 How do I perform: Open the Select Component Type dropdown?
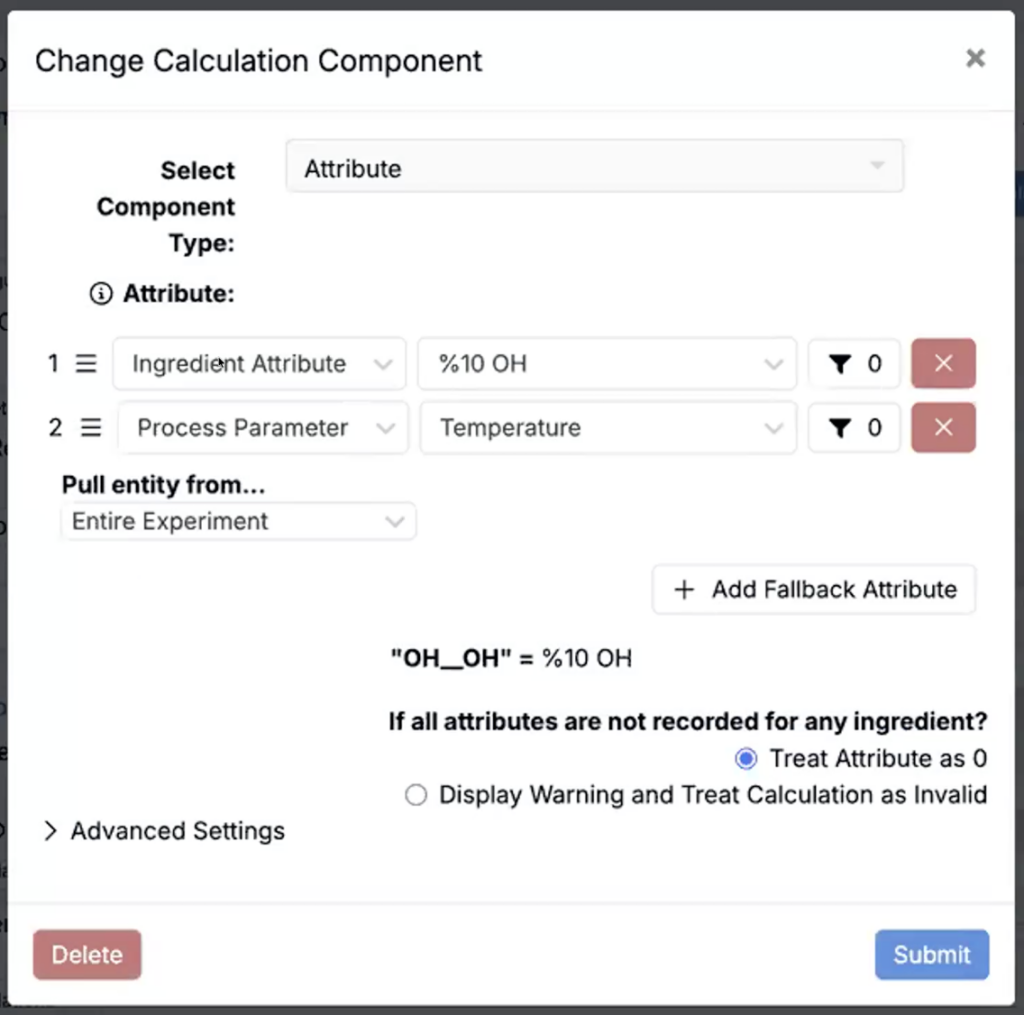pyautogui.click(x=594, y=168)
